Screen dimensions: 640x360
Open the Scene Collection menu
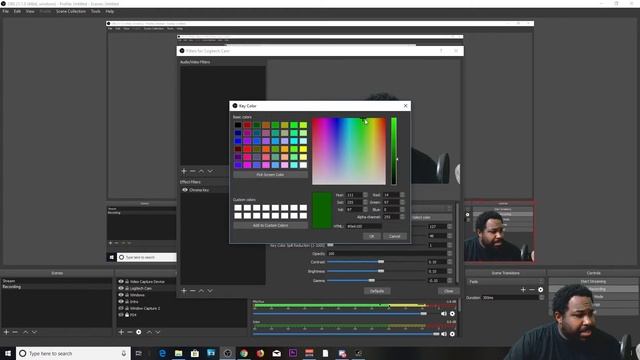71,11
